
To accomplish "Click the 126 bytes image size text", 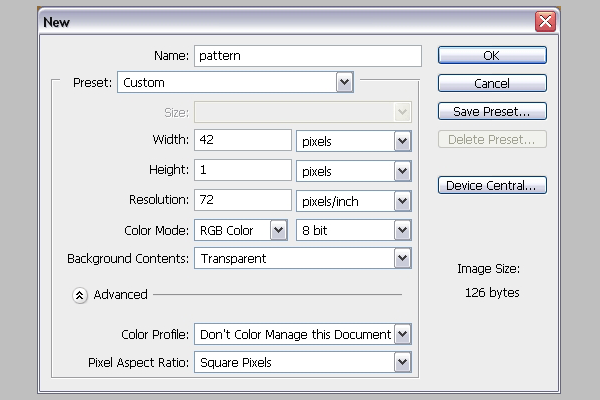I will pyautogui.click(x=492, y=293).
